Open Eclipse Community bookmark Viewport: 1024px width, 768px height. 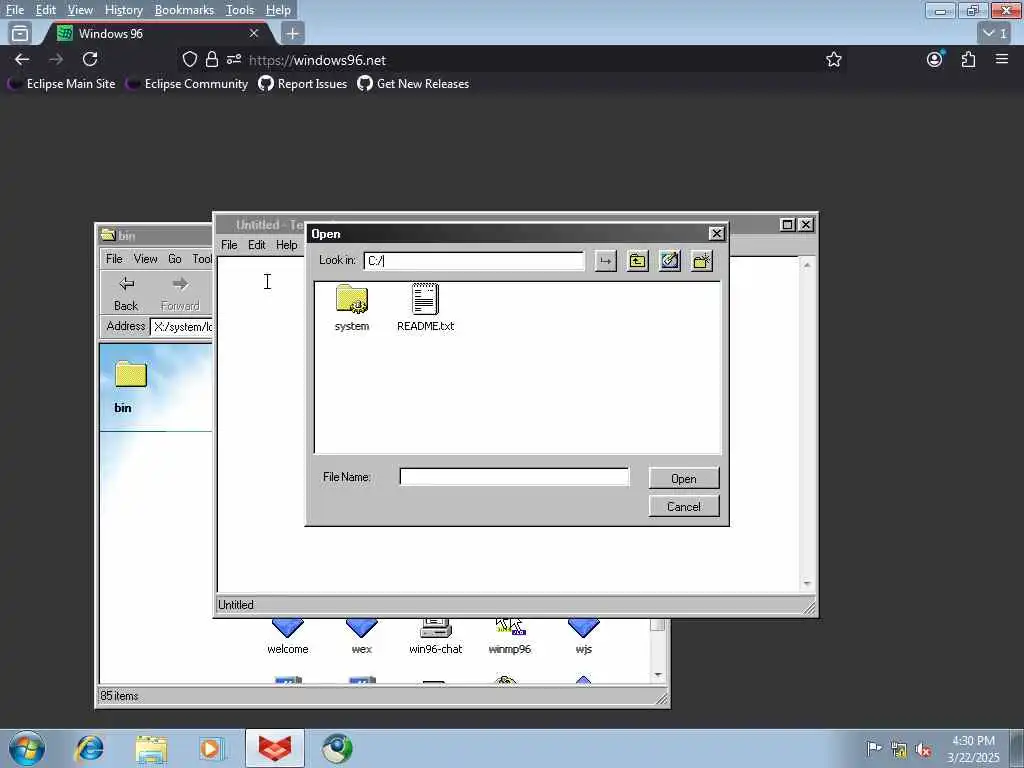[187, 84]
